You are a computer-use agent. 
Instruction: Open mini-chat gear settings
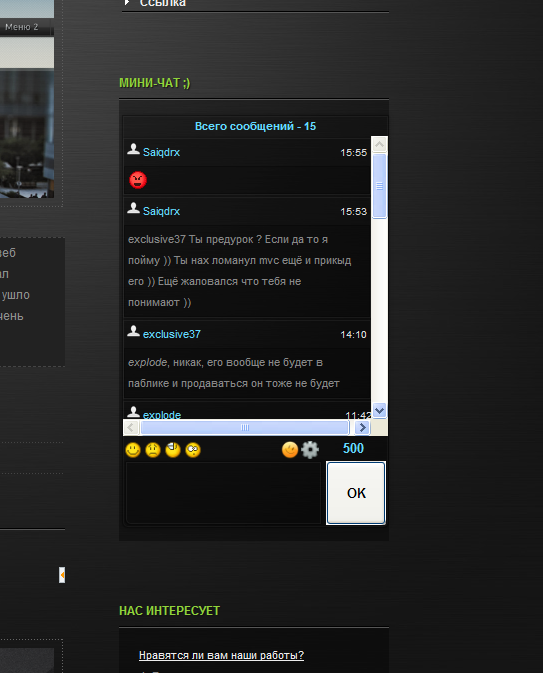tap(310, 450)
